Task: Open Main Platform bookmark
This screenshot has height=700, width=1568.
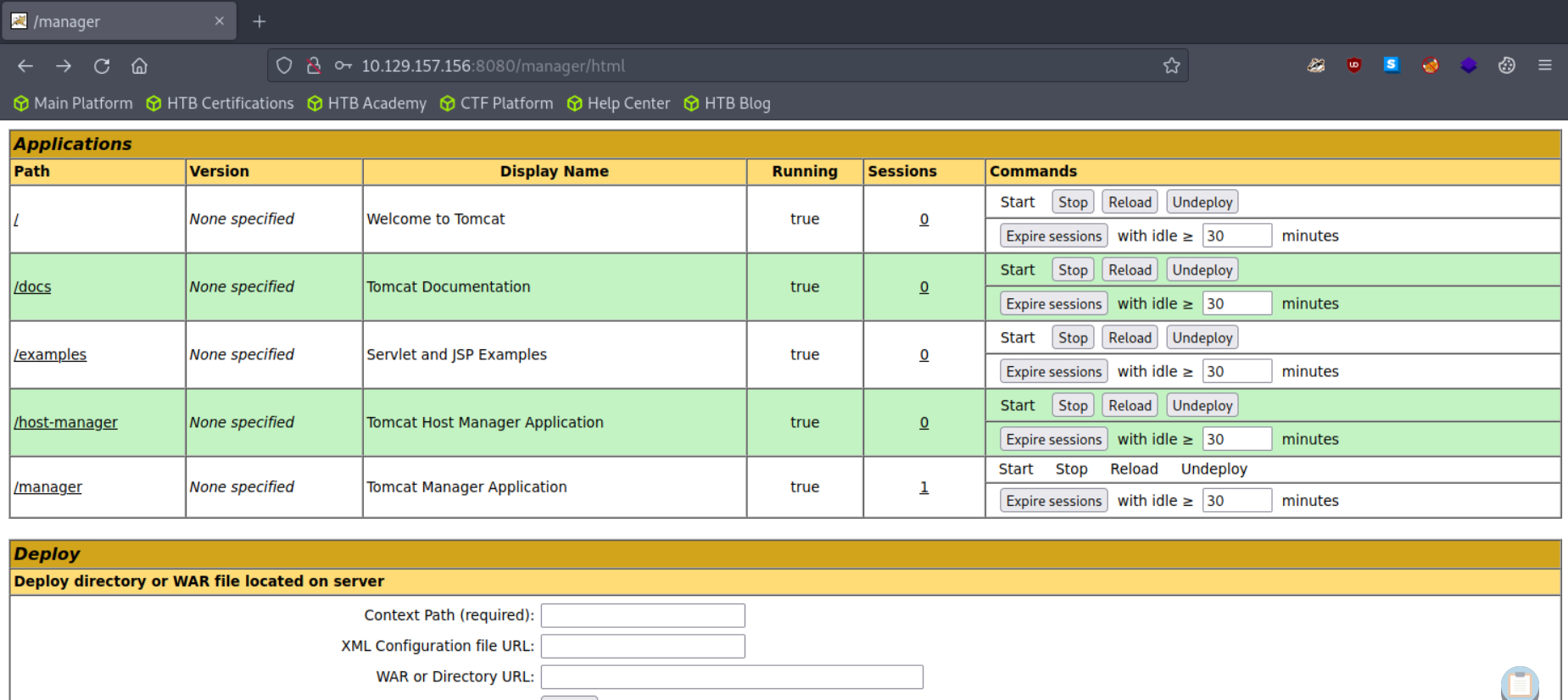Action: 73,103
